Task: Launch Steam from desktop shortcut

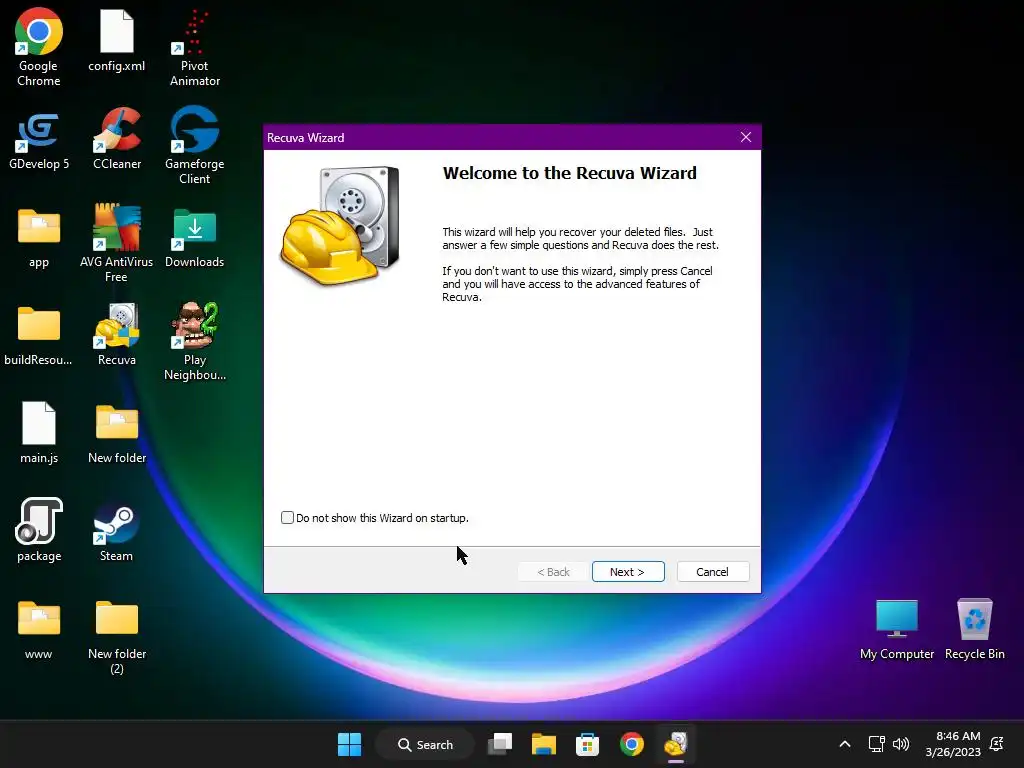Action: point(116,532)
